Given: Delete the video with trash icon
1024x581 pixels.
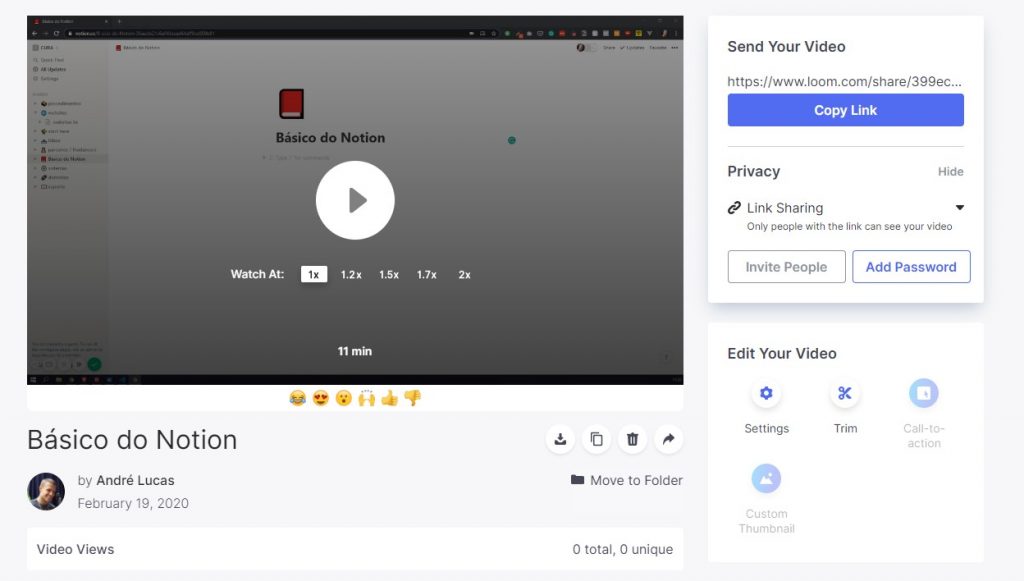Looking at the screenshot, I should (632, 439).
